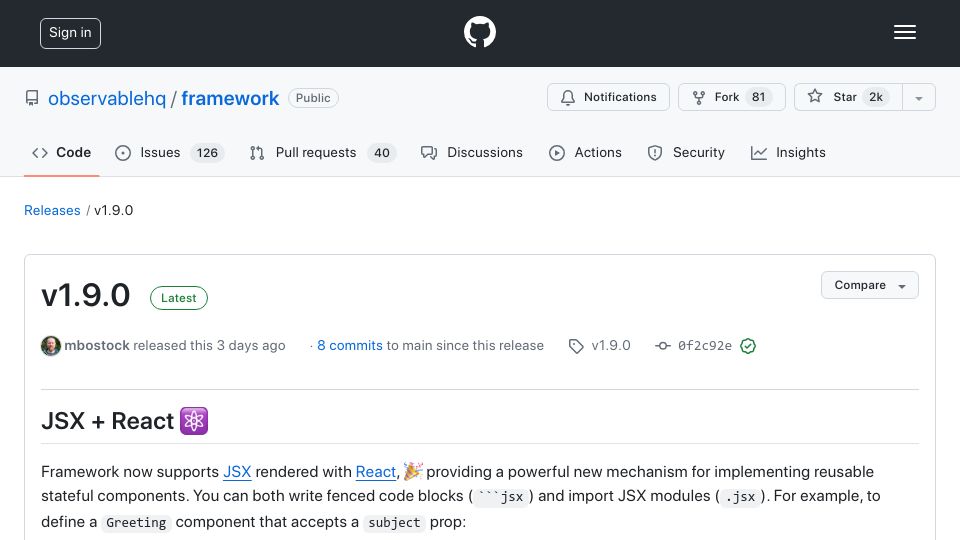Image resolution: width=960 pixels, height=540 pixels.
Task: Expand the Star lists dropdown arrow
Action: tap(918, 98)
